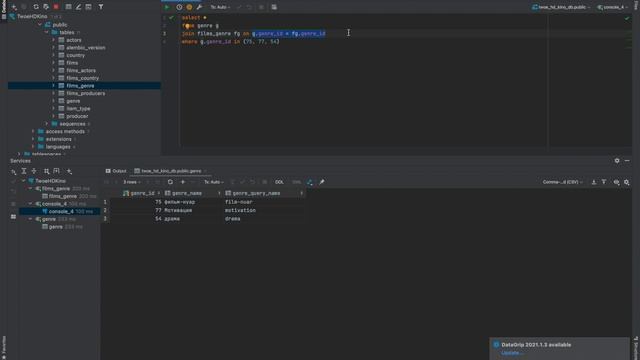
Task: Click the add data source plus icon
Action: coord(14,7)
